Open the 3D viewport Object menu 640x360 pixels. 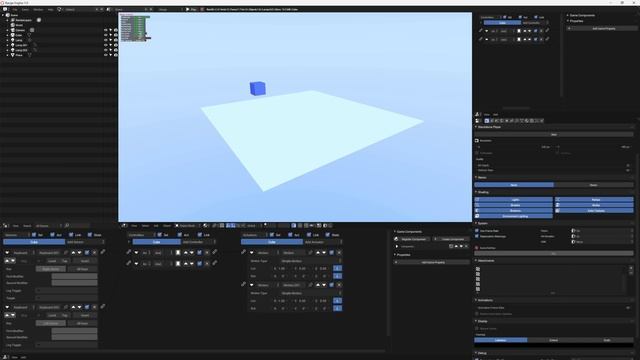click(x=167, y=225)
